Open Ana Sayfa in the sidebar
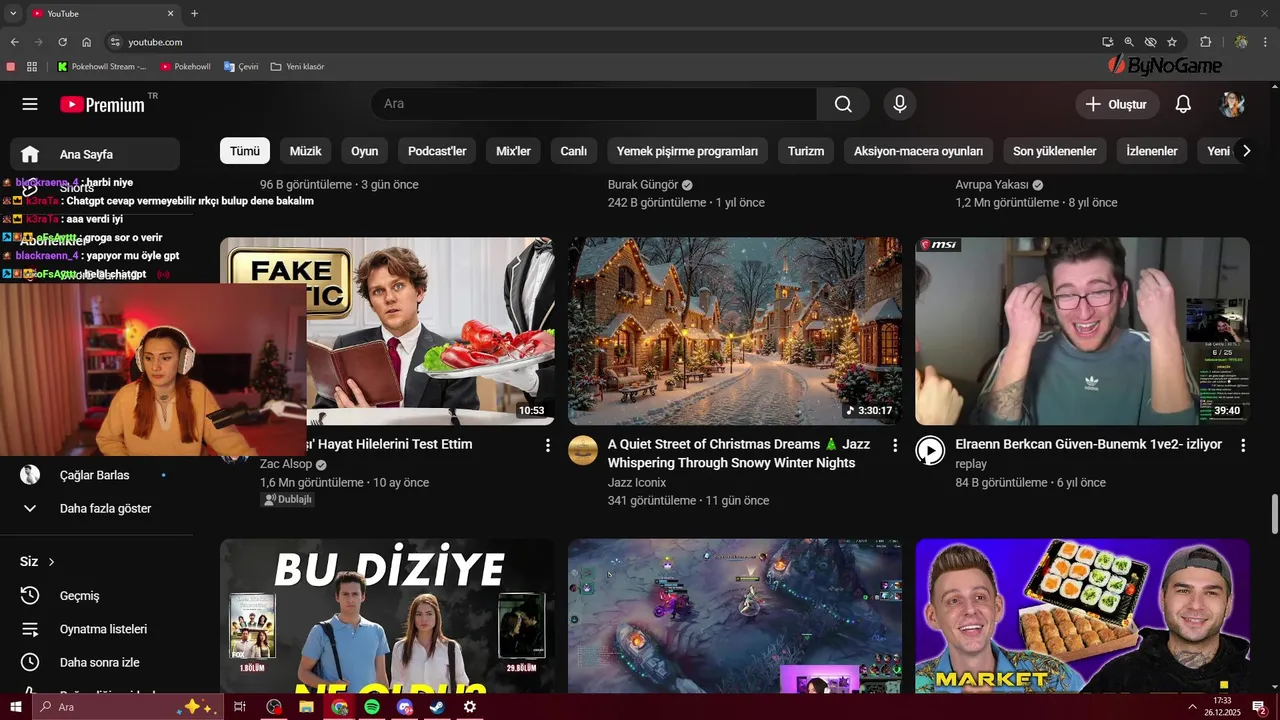The height and width of the screenshot is (720, 1280). pyautogui.click(x=95, y=154)
